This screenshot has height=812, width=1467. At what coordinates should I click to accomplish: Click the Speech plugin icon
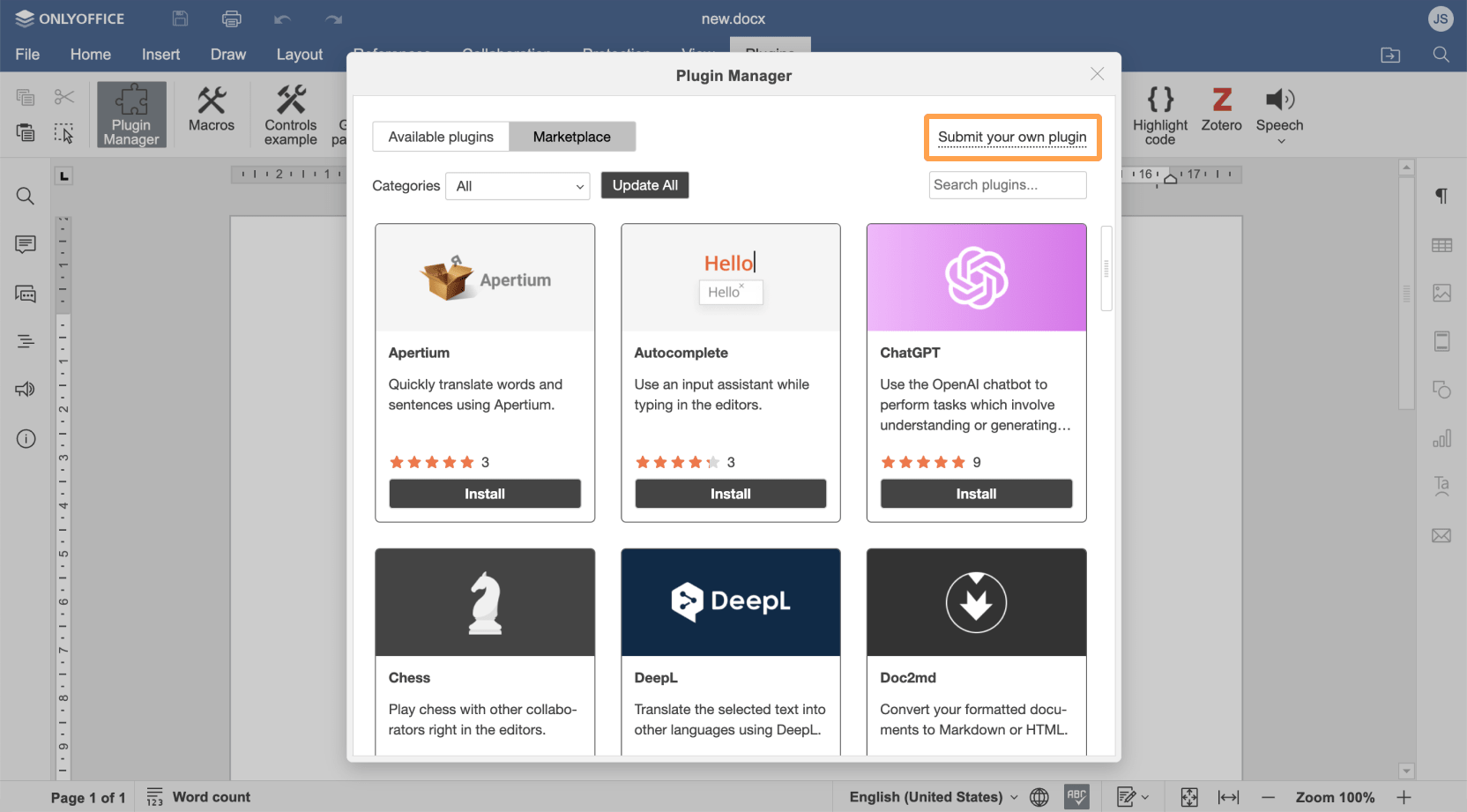point(1280,100)
